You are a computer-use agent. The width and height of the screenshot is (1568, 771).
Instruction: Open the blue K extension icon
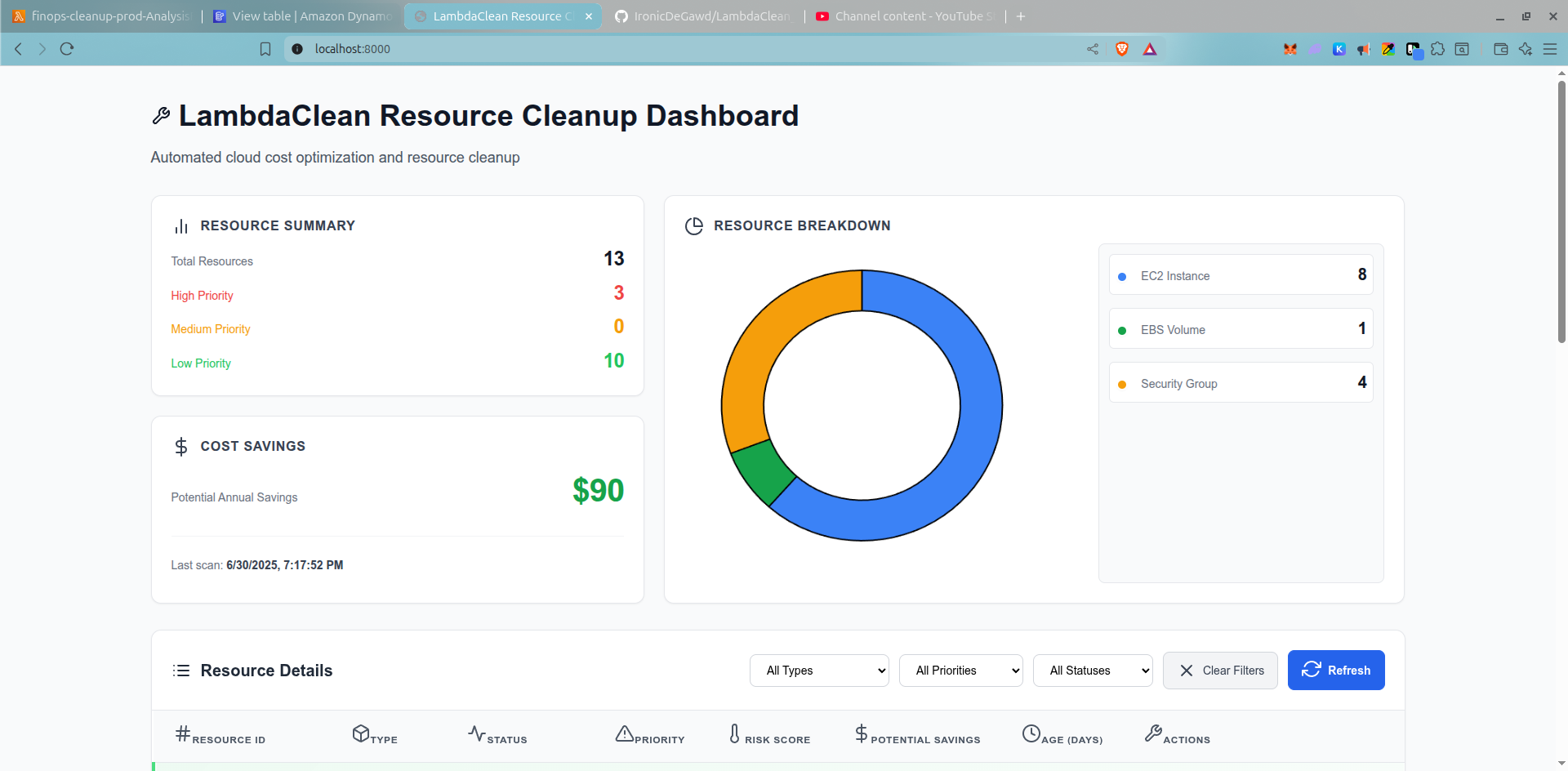click(1339, 49)
